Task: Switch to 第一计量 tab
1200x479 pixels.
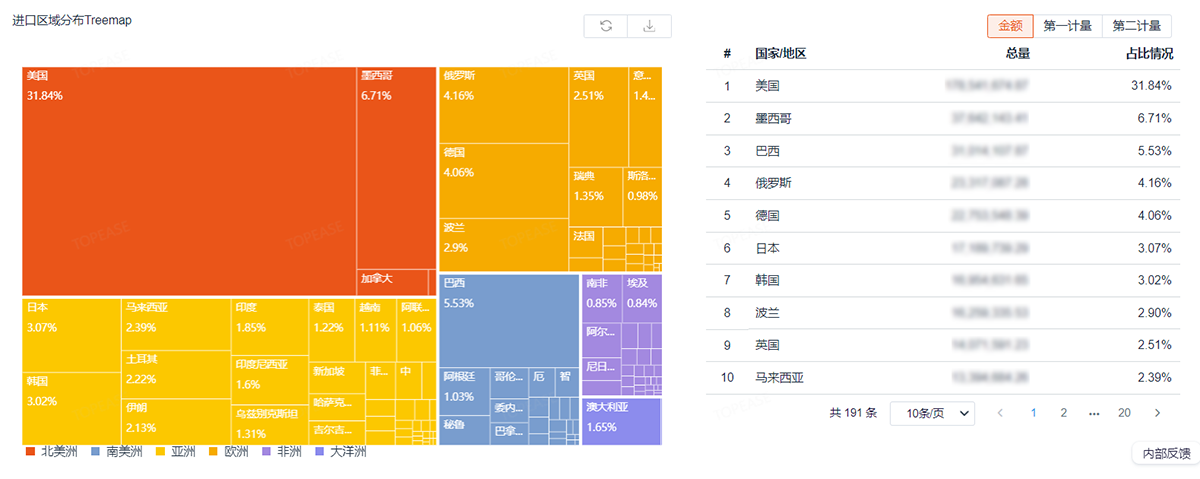Action: 1068,26
